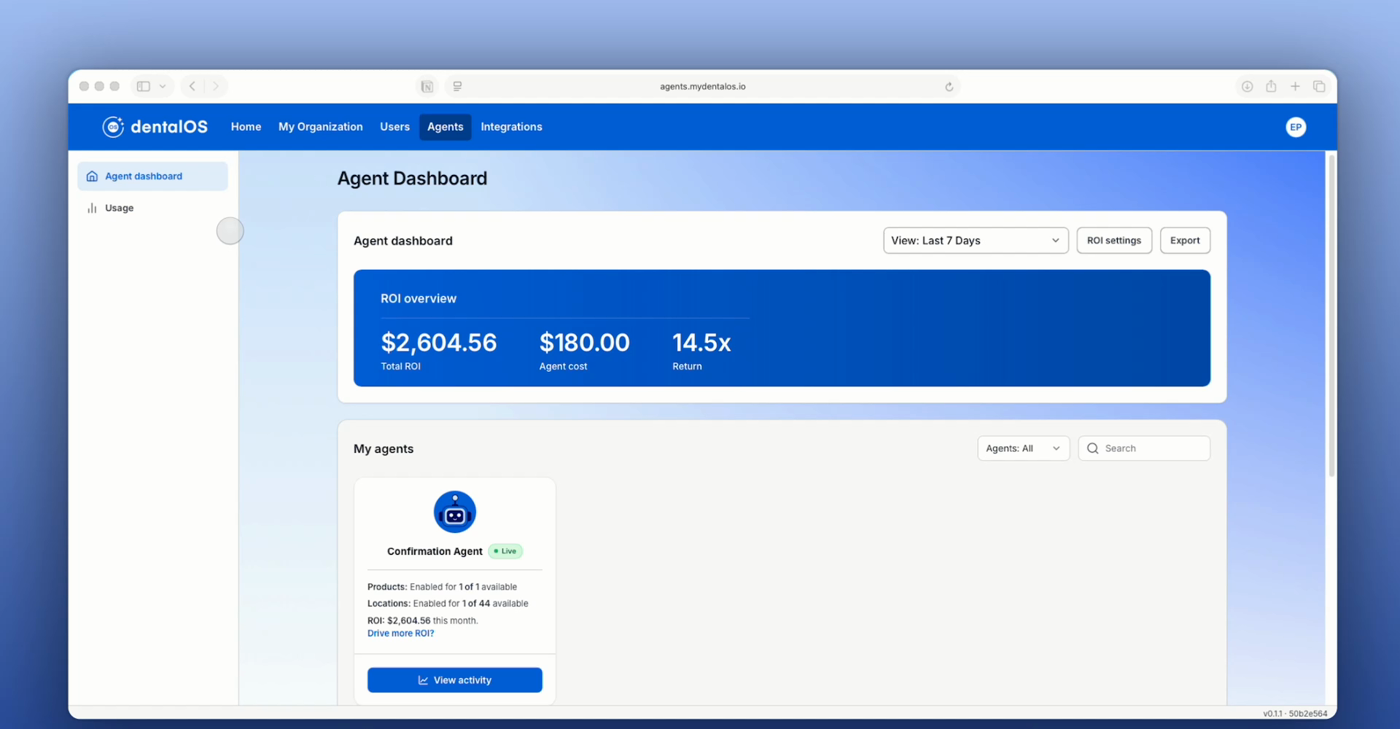Click the page reader icon in address bar
1400x729 pixels.
click(457, 87)
